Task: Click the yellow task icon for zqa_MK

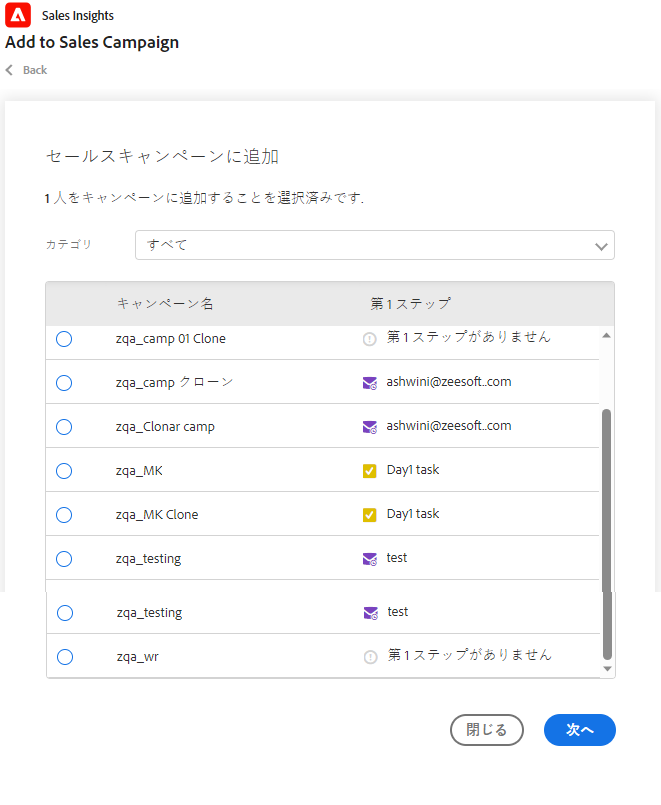Action: point(370,471)
